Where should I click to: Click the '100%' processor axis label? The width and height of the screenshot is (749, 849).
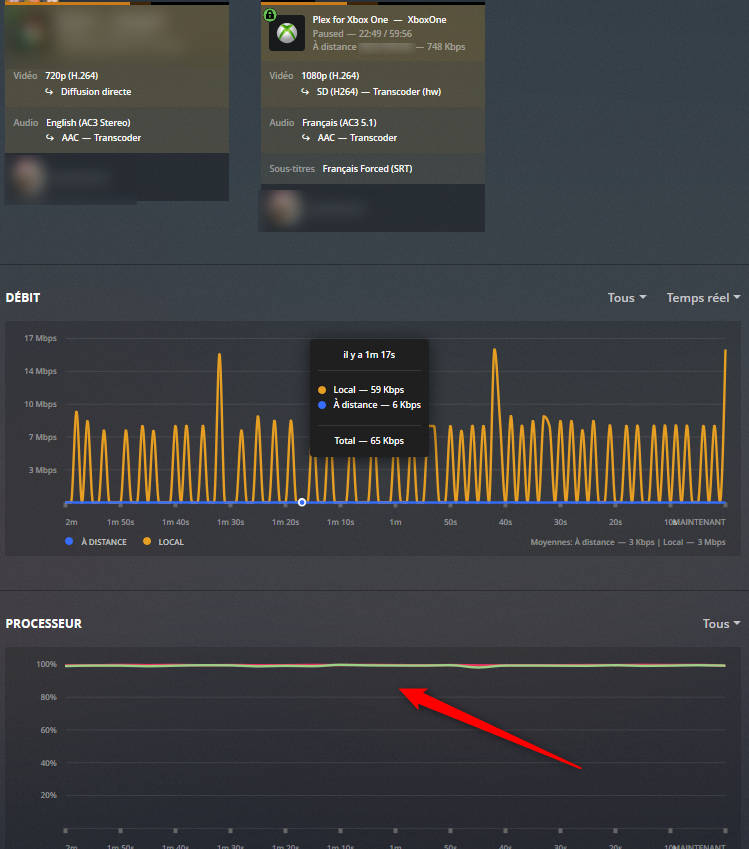[x=47, y=664]
